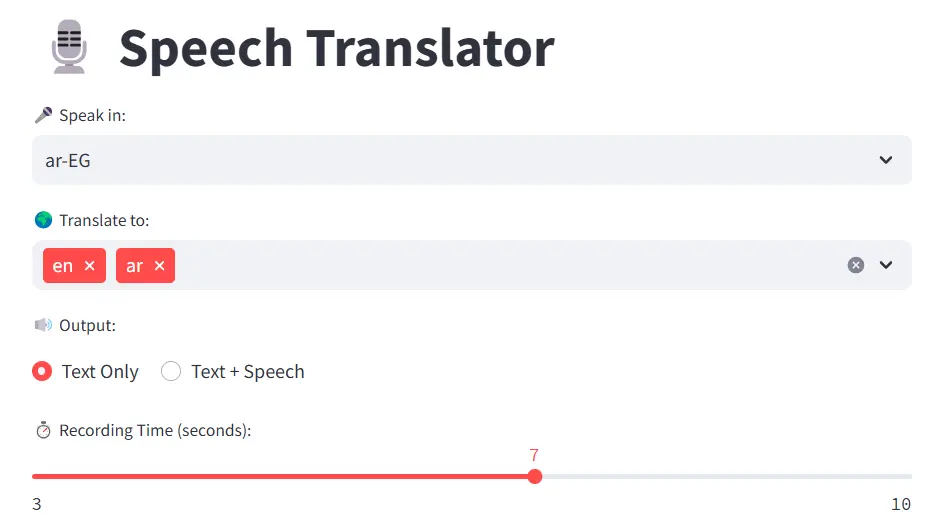This screenshot has height=527, width=951.
Task: Clear all selected translation languages
Action: [x=855, y=265]
